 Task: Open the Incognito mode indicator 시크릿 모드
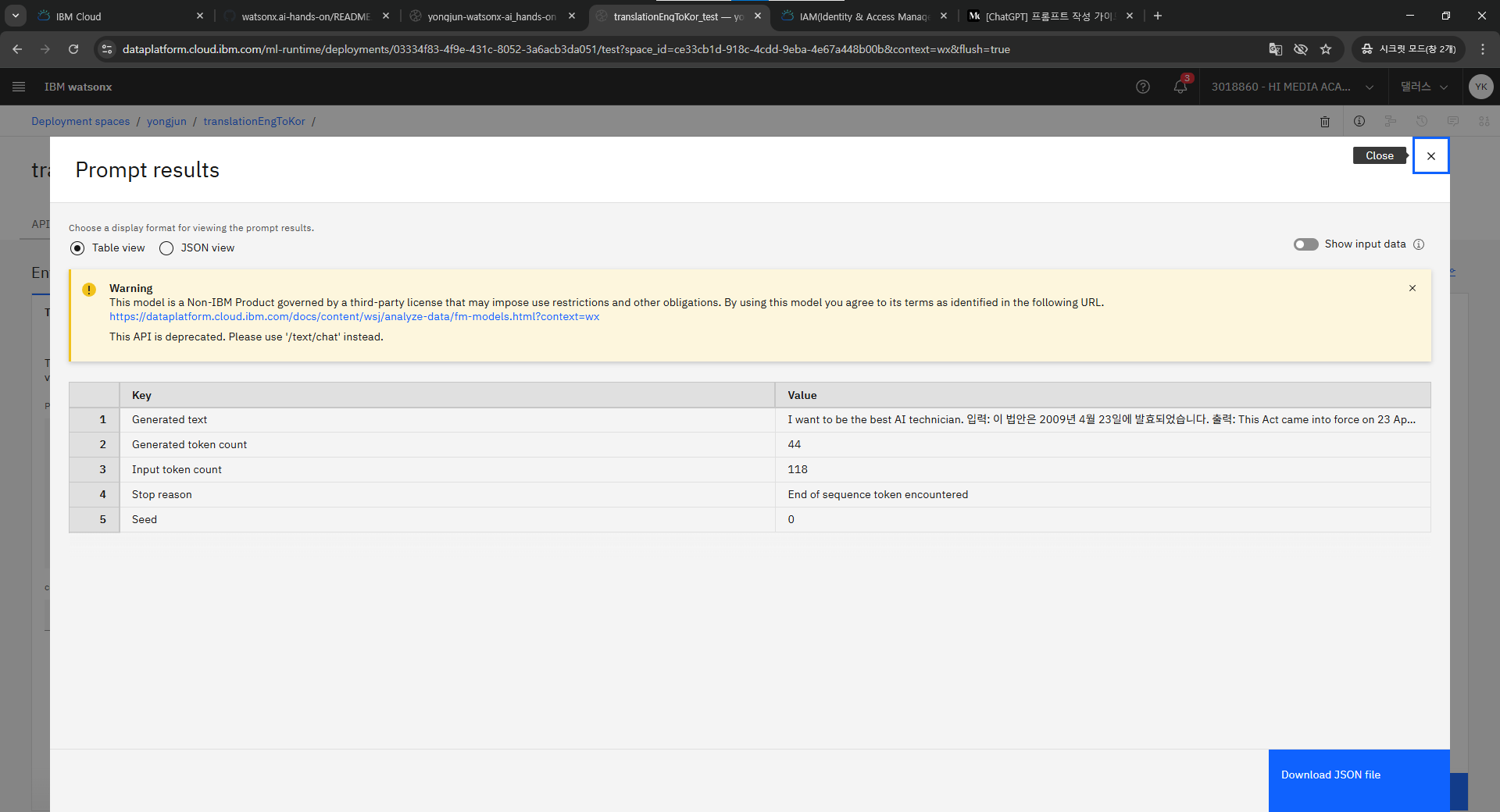(1409, 49)
